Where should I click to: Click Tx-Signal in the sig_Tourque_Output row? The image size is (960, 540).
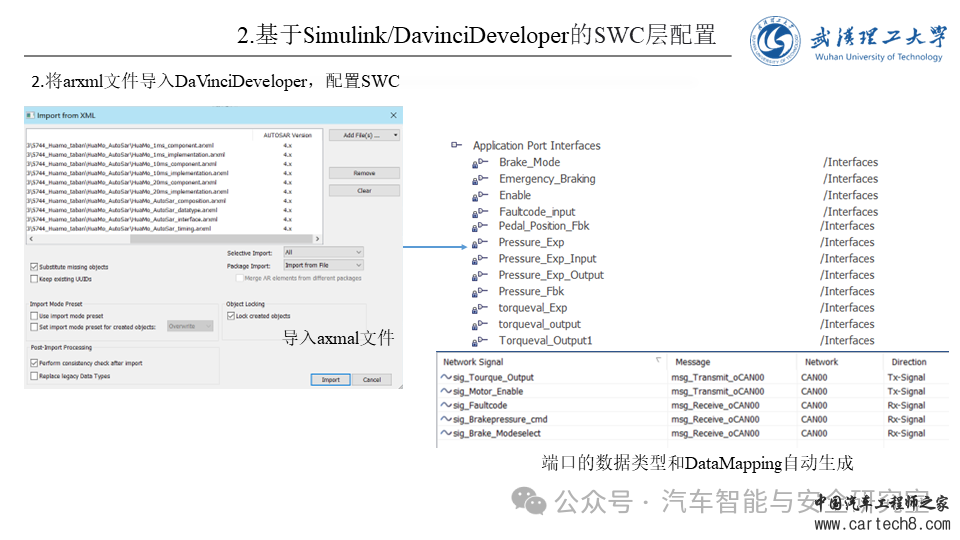click(x=906, y=377)
